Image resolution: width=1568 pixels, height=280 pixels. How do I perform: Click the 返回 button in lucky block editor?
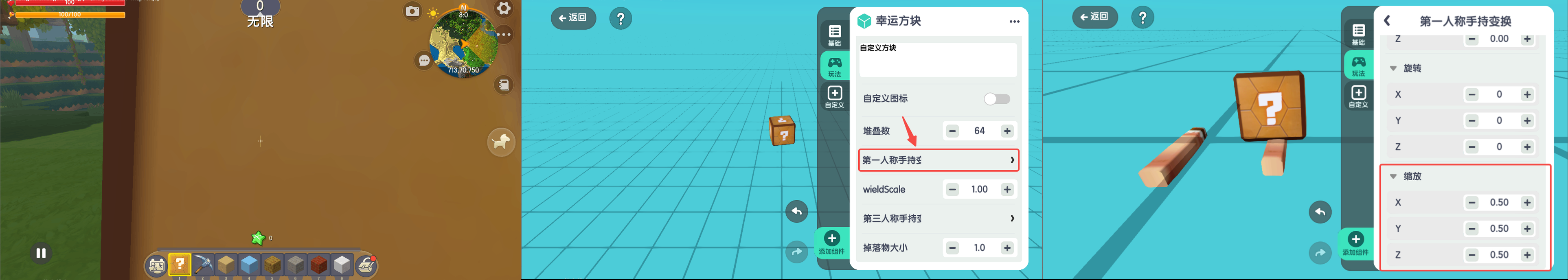tap(573, 17)
